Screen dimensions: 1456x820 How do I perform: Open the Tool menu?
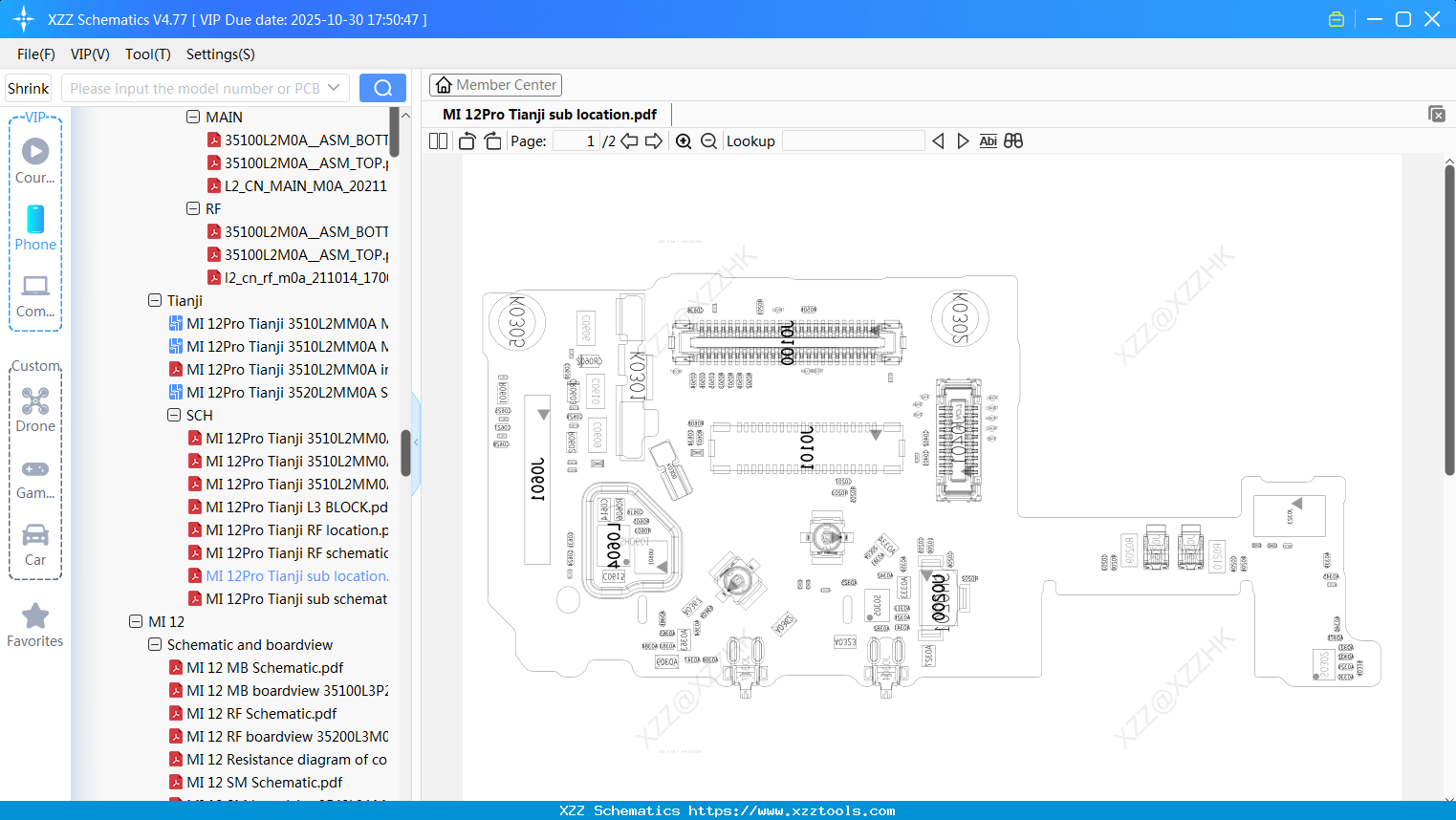click(147, 54)
